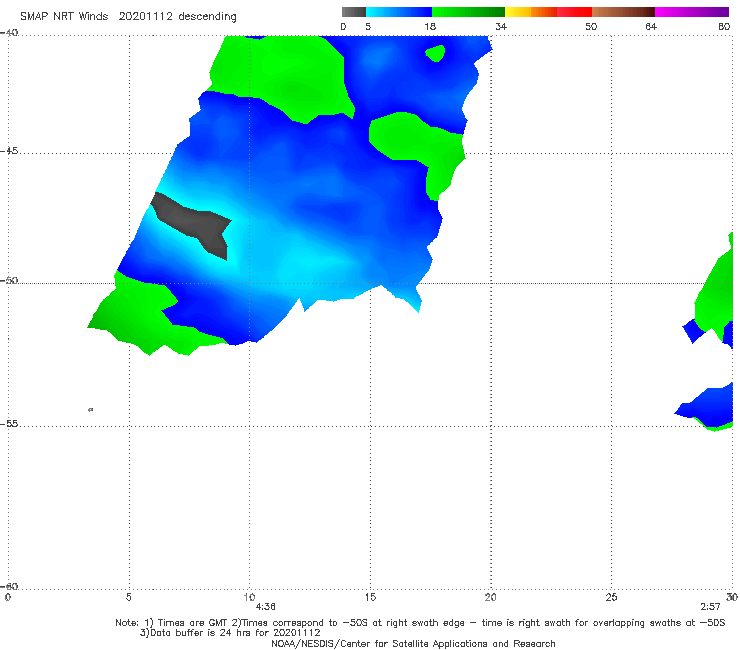Click the "Data buffer is 24 hrs" note
Screen dimensions: 740x650
(x=230, y=633)
